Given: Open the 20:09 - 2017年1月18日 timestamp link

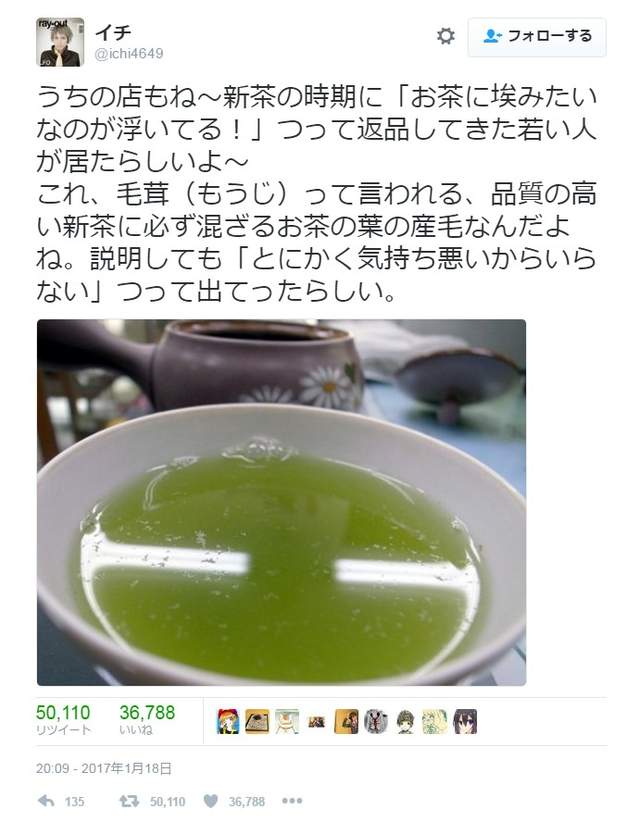Looking at the screenshot, I should point(104,769).
